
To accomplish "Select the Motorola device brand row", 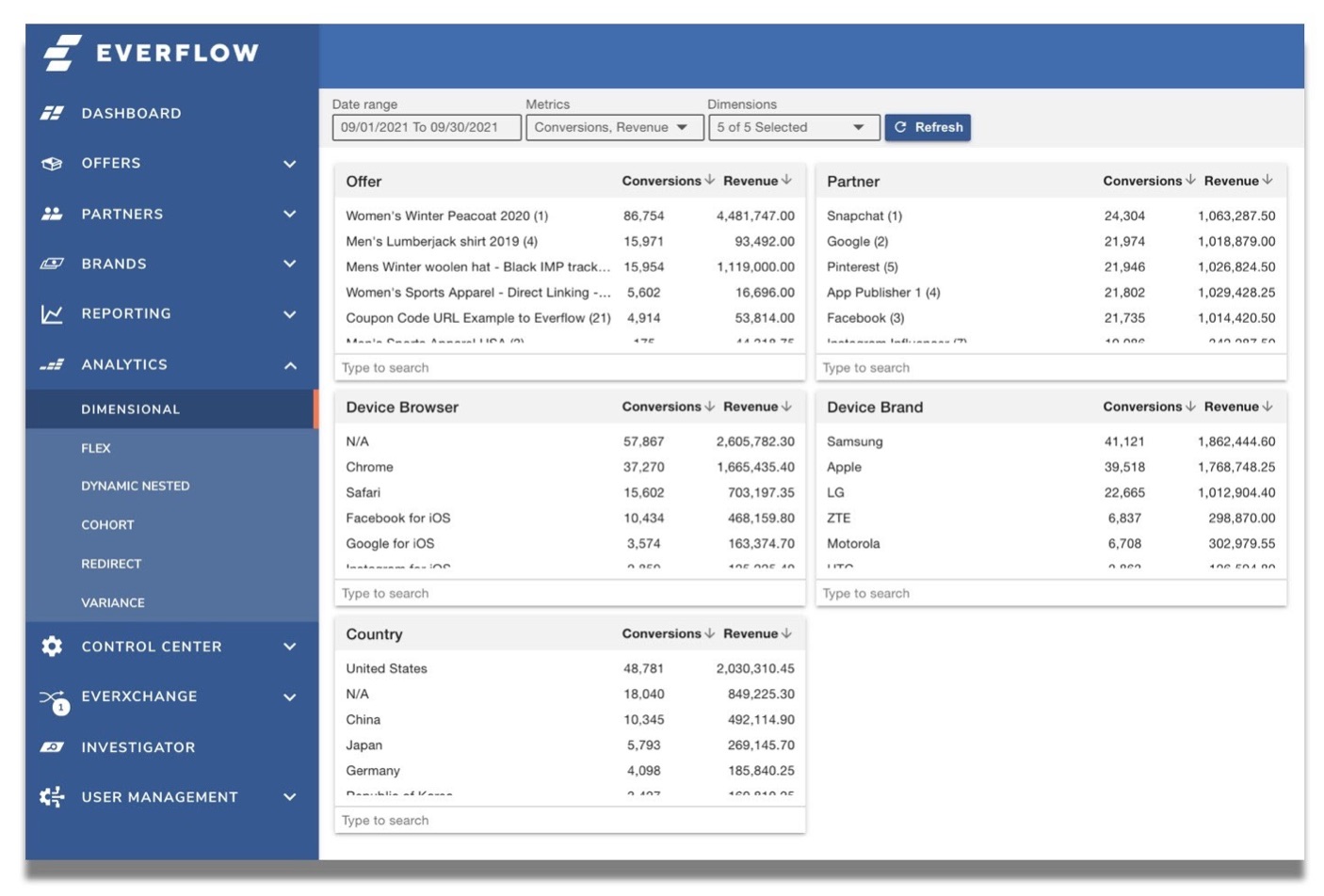I will (1051, 543).
